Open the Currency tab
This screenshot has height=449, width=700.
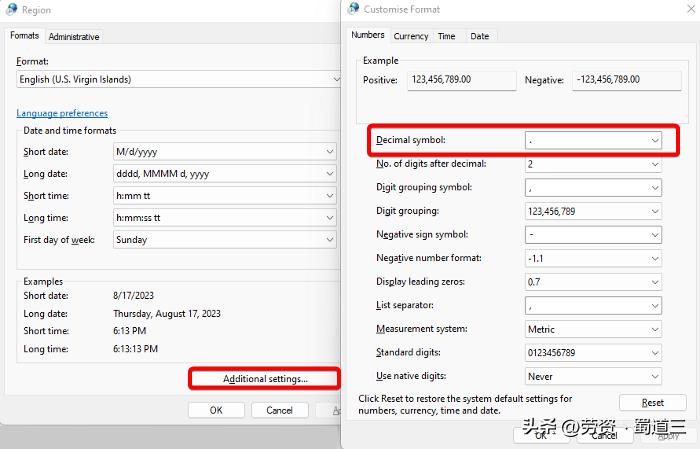coord(411,36)
